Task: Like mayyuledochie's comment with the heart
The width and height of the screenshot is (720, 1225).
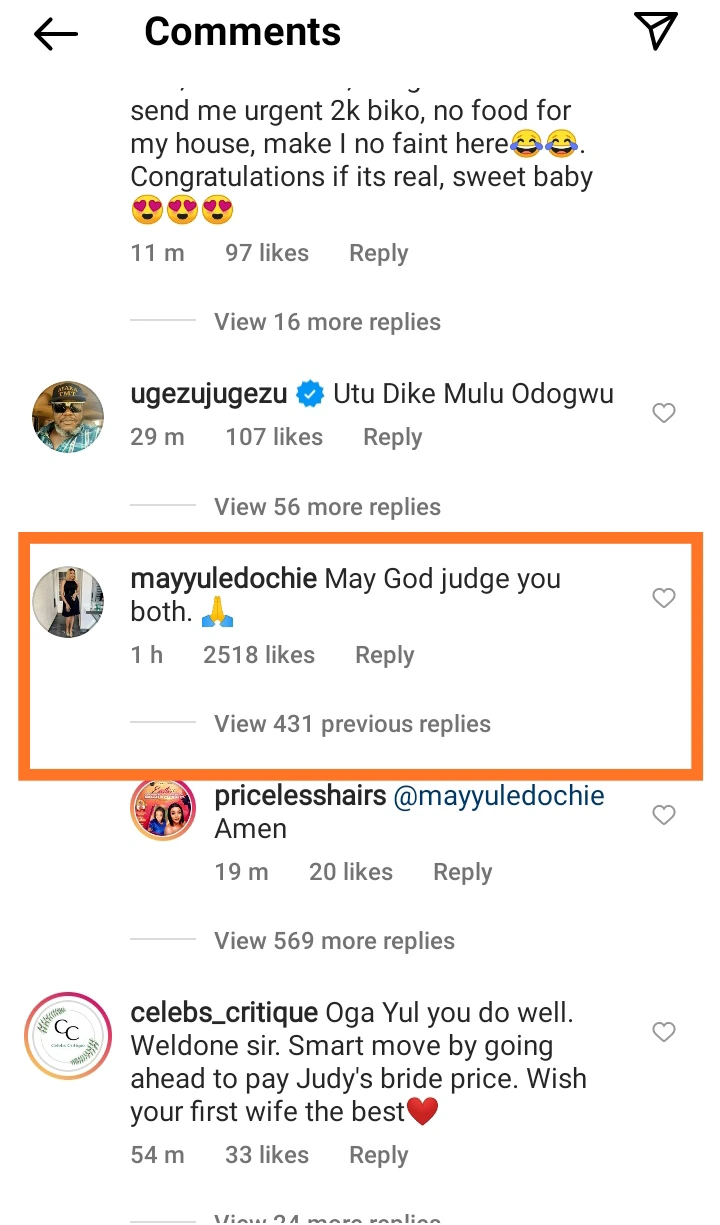Action: pyautogui.click(x=664, y=598)
